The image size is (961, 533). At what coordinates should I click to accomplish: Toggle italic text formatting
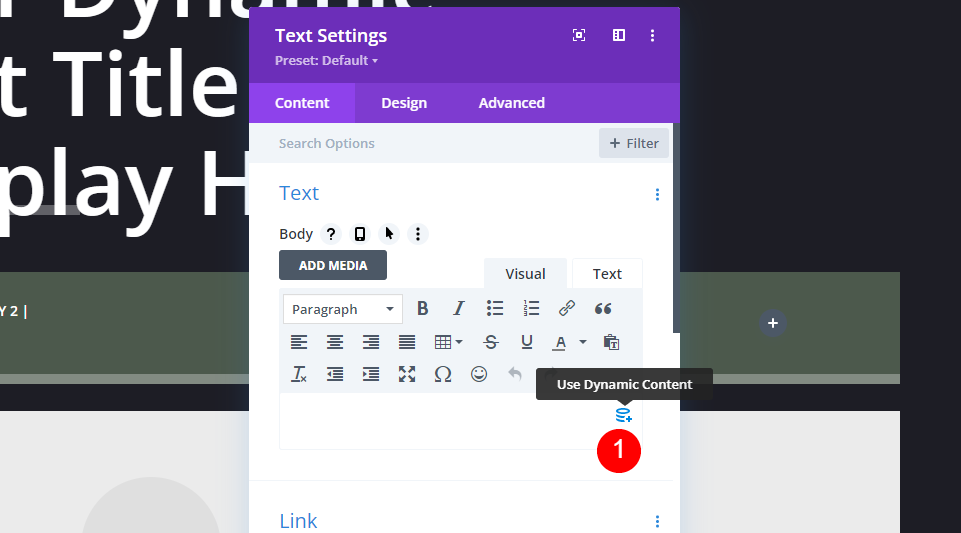[x=458, y=309]
